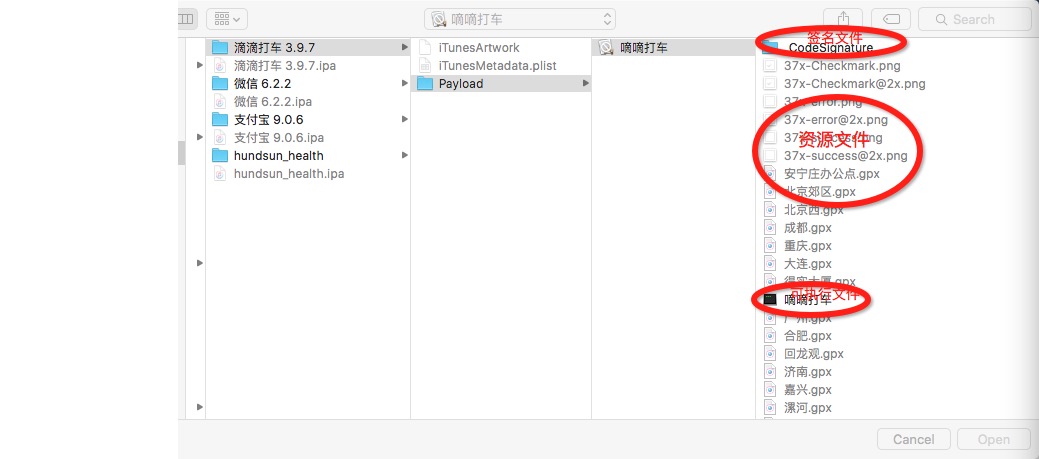Select the 支付宝 9.0.6.ipa file icon
This screenshot has height=459, width=1039.
220,137
